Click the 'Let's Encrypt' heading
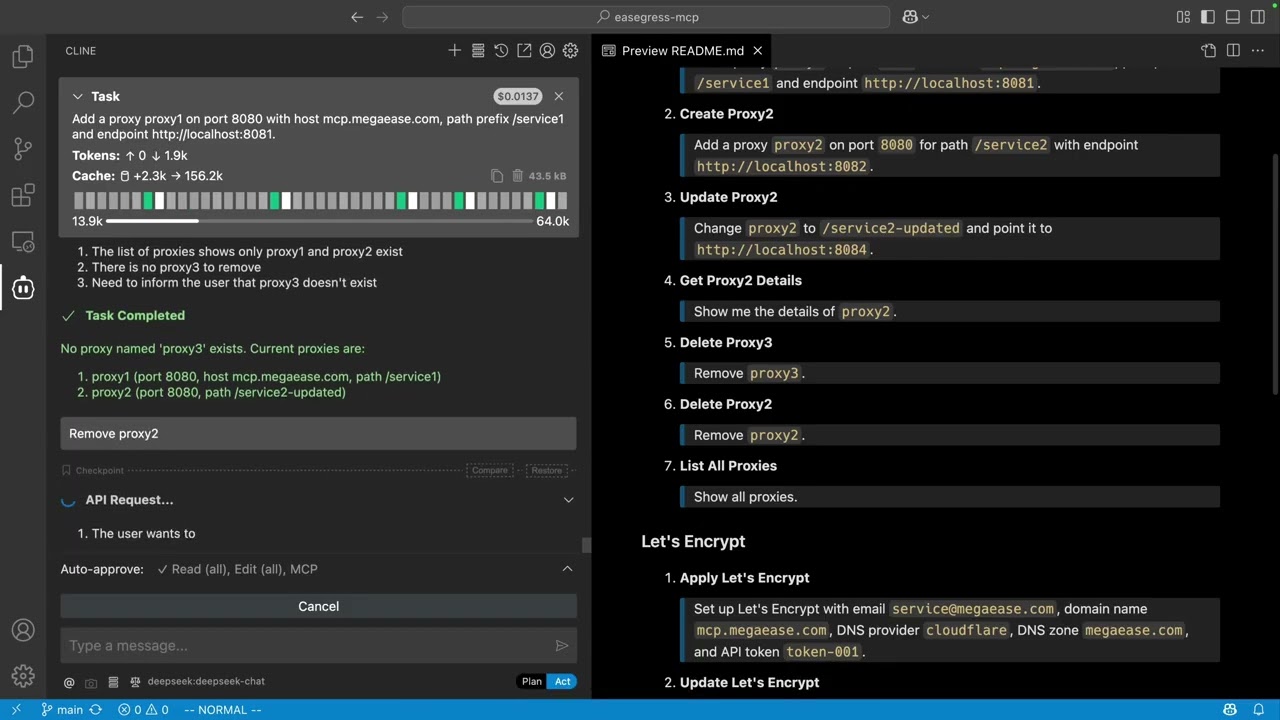This screenshot has width=1280, height=720. click(693, 542)
